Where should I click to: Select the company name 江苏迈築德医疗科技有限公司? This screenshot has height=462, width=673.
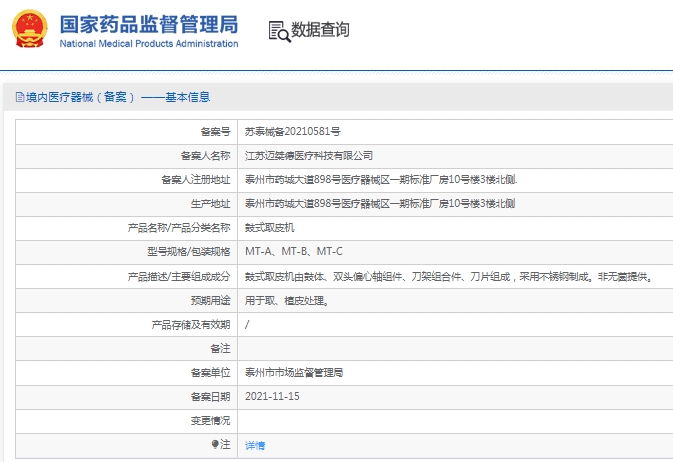pos(309,155)
